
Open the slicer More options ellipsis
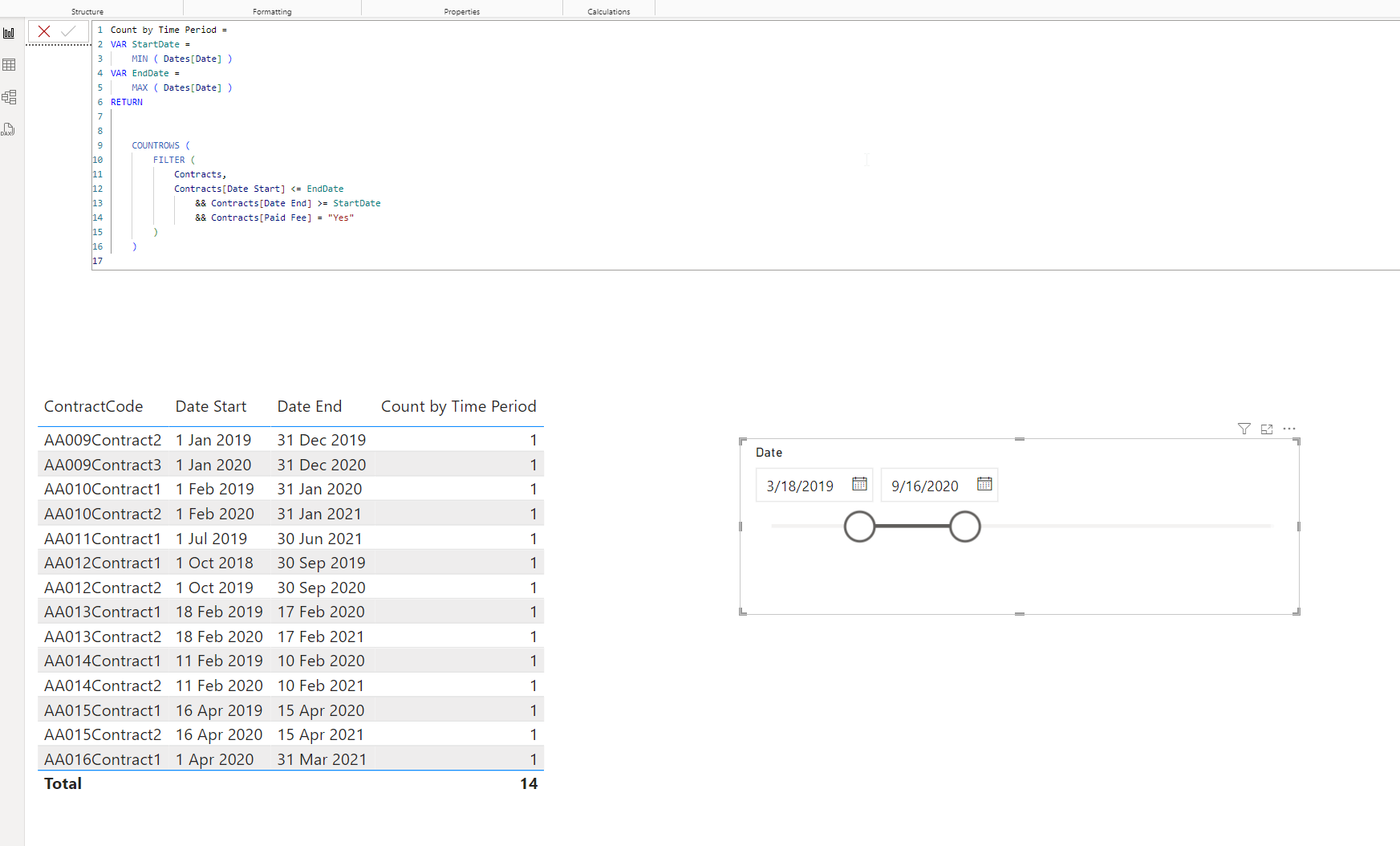(x=1289, y=429)
